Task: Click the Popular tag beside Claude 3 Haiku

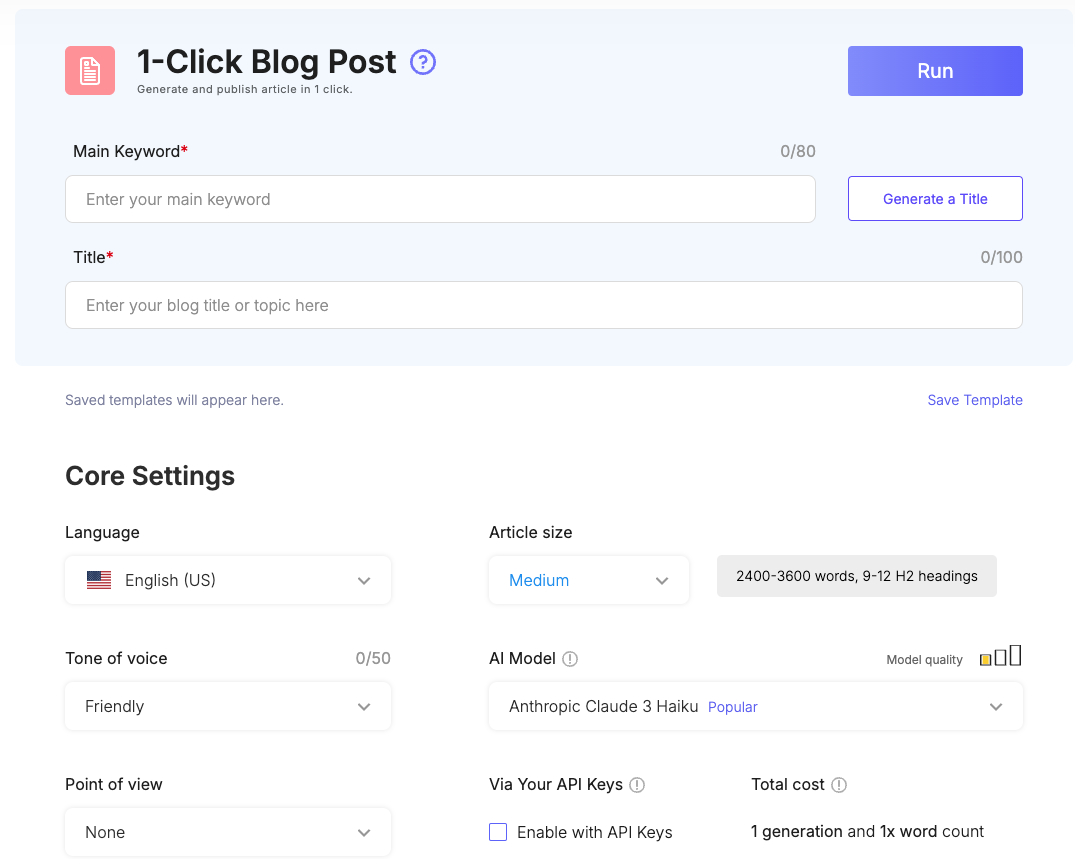Action: tap(732, 706)
